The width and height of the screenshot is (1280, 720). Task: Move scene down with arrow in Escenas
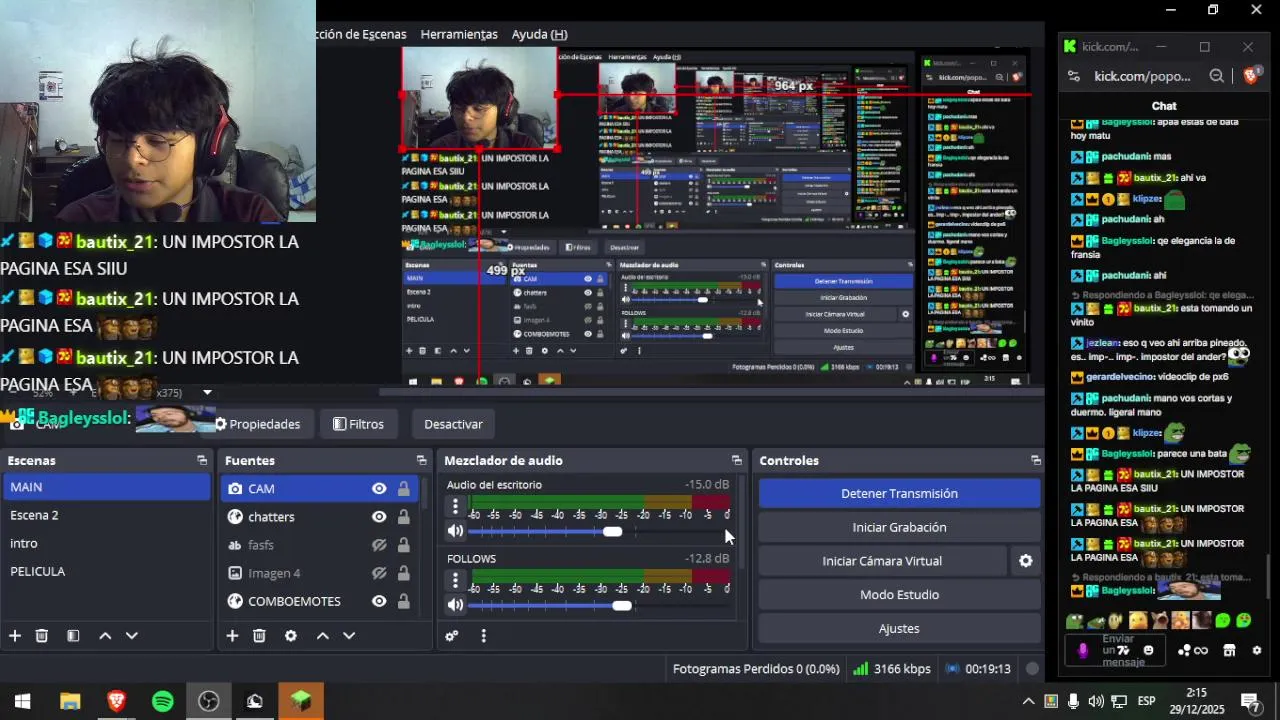(131, 636)
